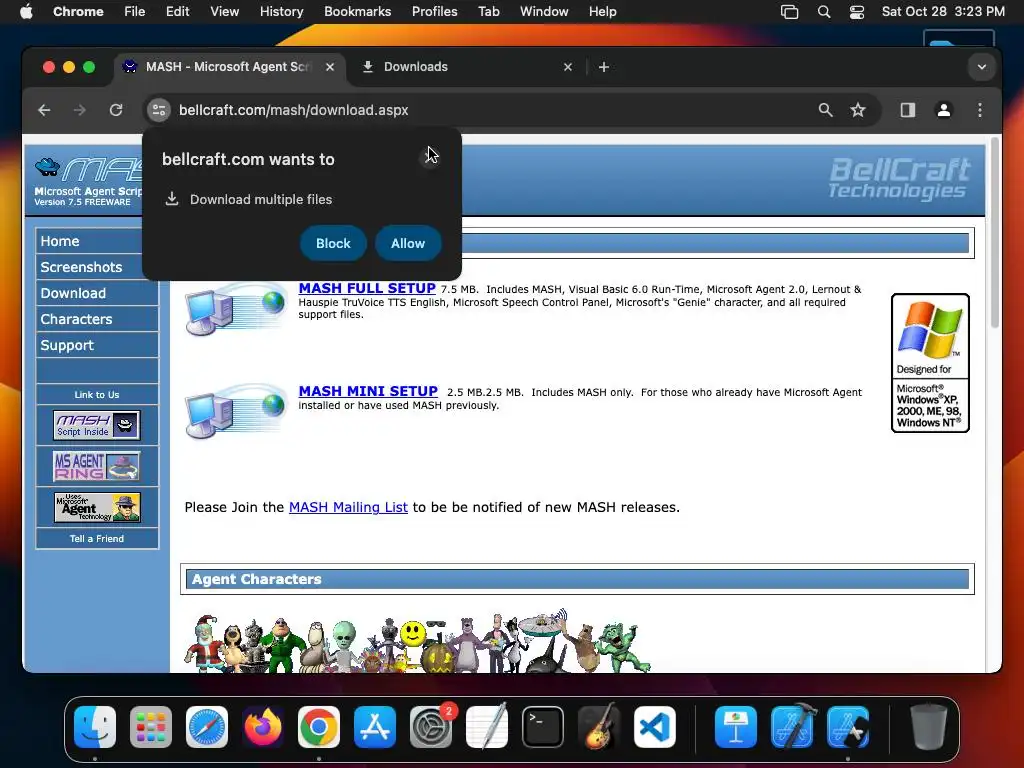This screenshot has width=1024, height=768.
Task: Open MASH FULL SETUP link
Action: point(367,289)
